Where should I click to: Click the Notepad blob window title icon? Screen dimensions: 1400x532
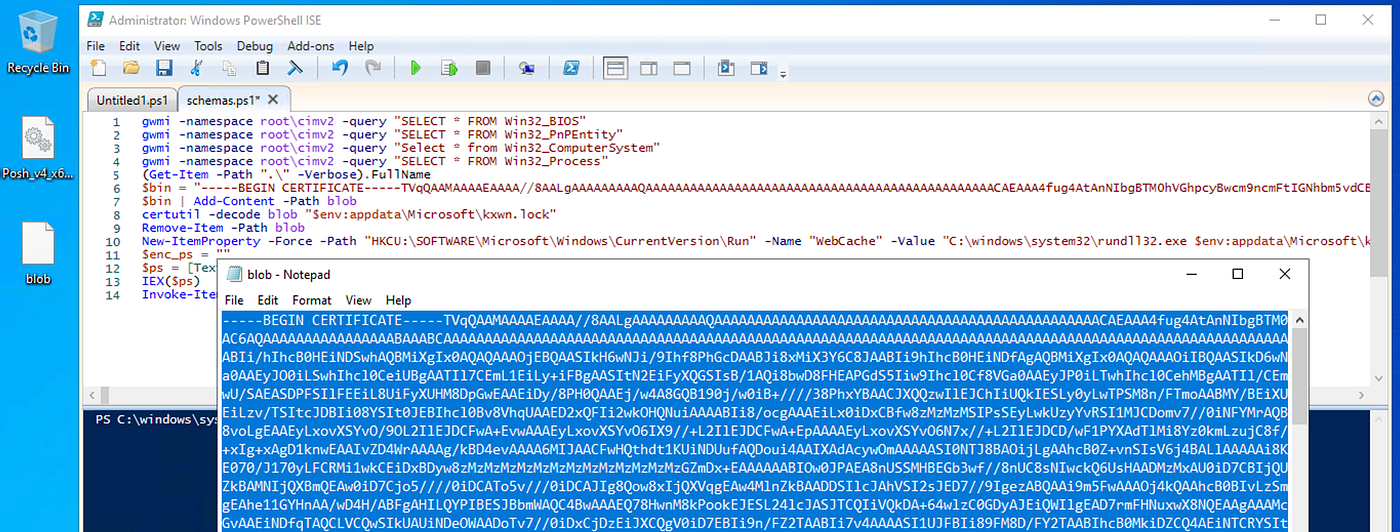[234, 274]
